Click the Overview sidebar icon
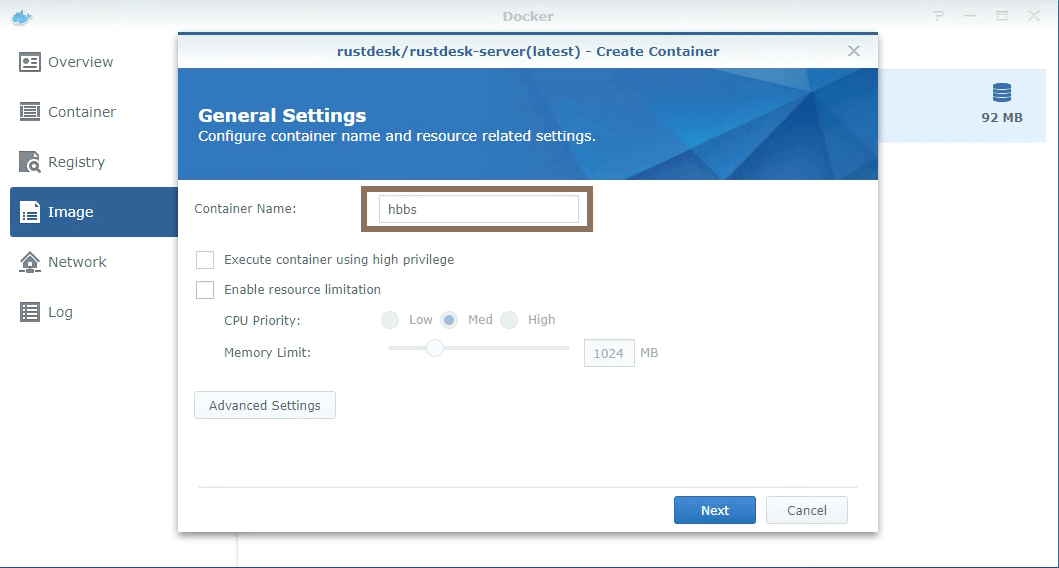Image resolution: width=1059 pixels, height=568 pixels. (x=30, y=62)
